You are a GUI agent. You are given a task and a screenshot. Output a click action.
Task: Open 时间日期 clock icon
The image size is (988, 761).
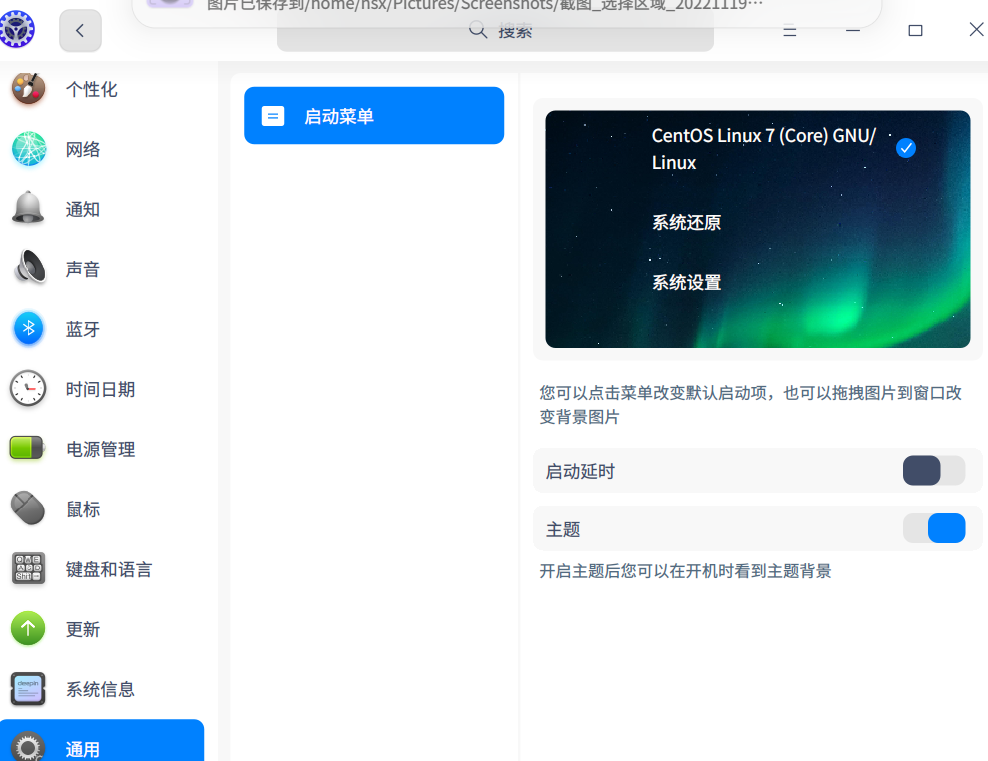[28, 388]
